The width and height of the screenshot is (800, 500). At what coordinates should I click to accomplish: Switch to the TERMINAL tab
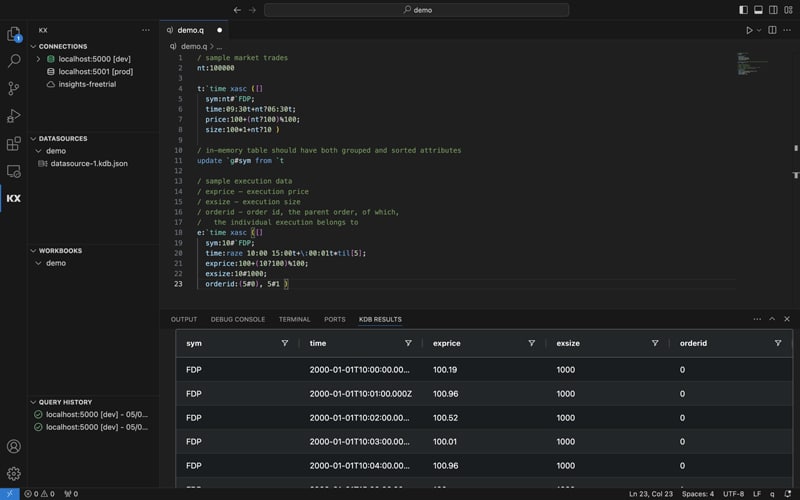point(294,319)
